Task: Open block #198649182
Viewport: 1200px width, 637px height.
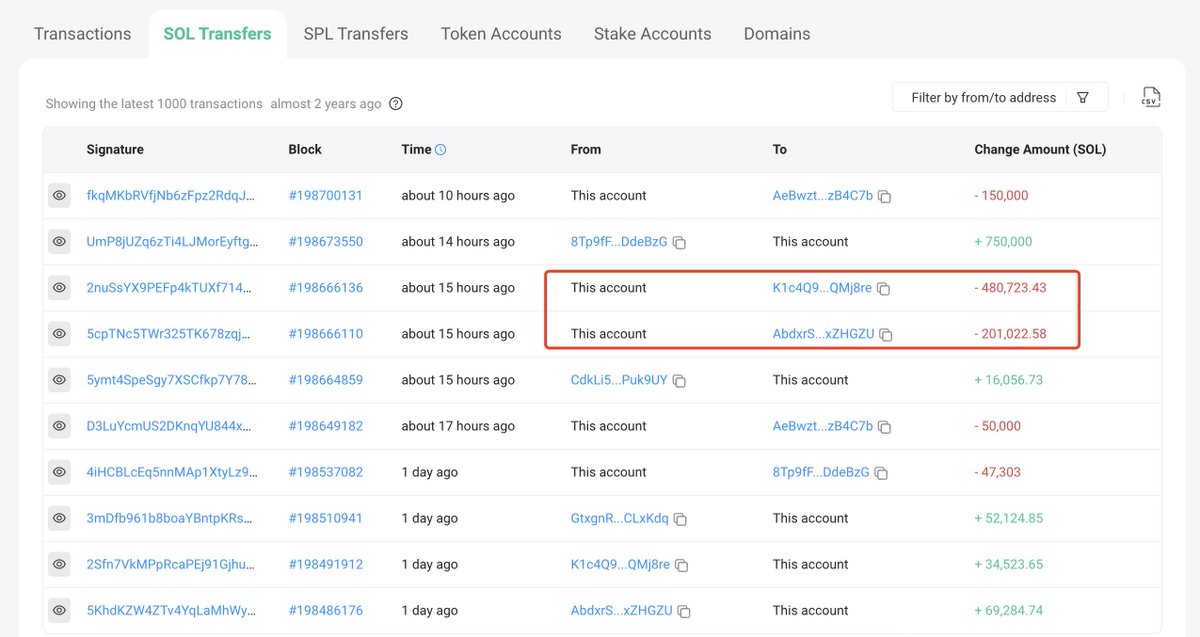Action: [325, 426]
